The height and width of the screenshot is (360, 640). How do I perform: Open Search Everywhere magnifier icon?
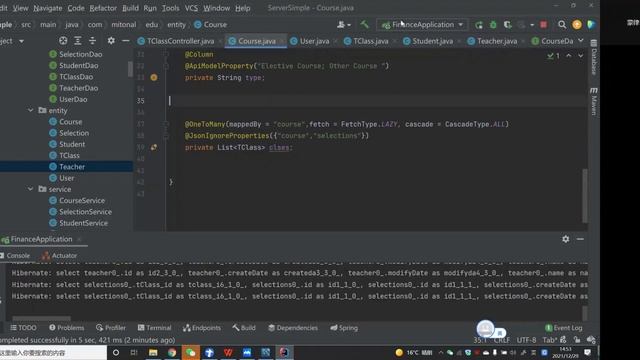tap(562, 25)
